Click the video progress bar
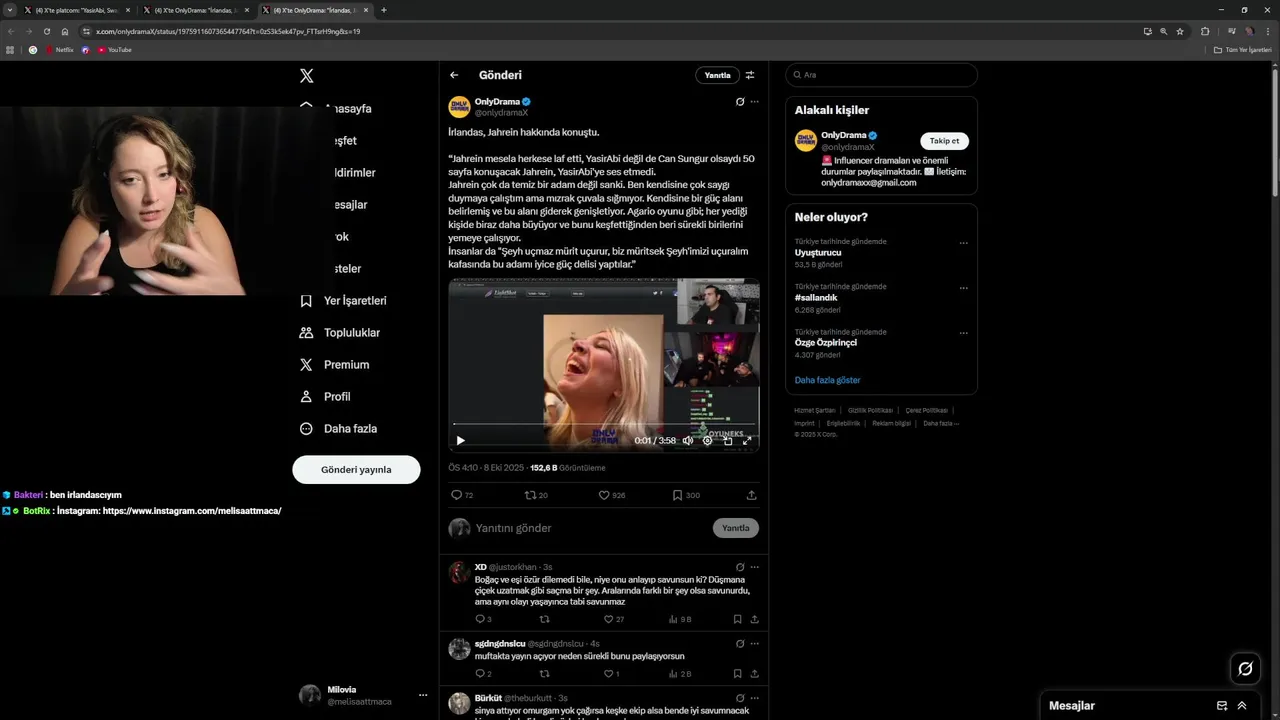This screenshot has height=720, width=1280. click(604, 425)
